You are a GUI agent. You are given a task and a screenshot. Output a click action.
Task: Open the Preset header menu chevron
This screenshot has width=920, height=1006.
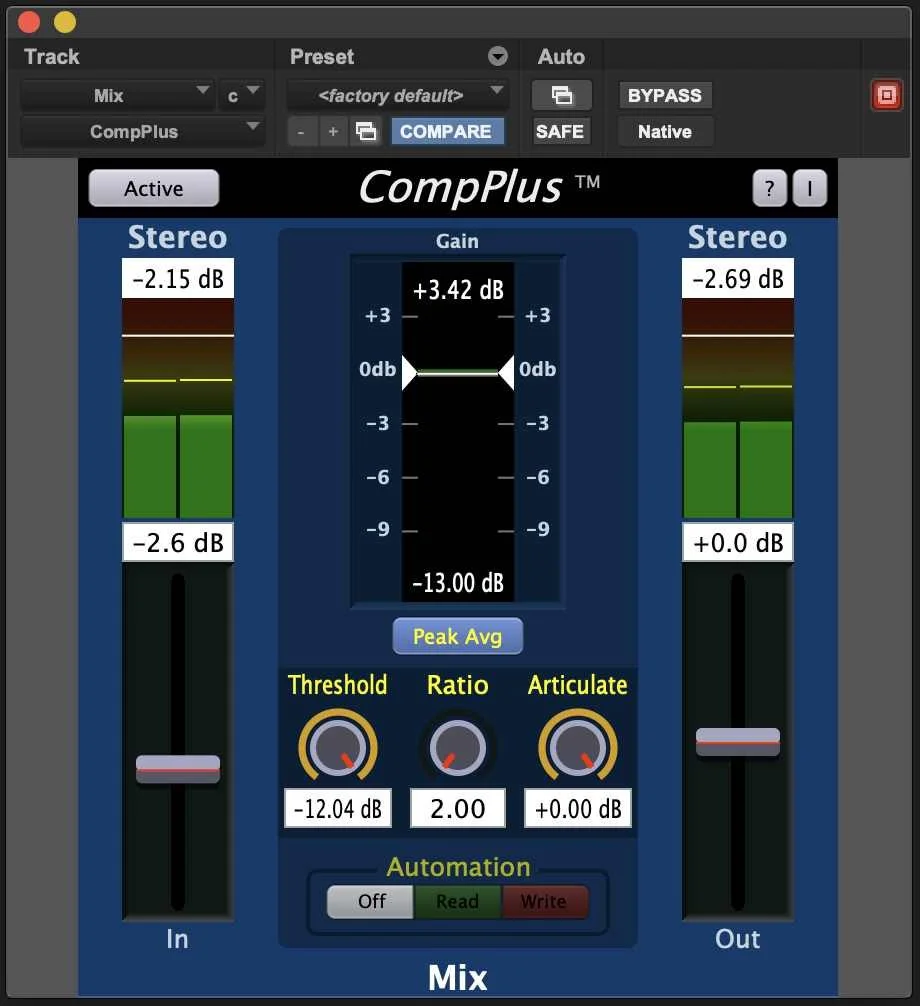coord(497,56)
